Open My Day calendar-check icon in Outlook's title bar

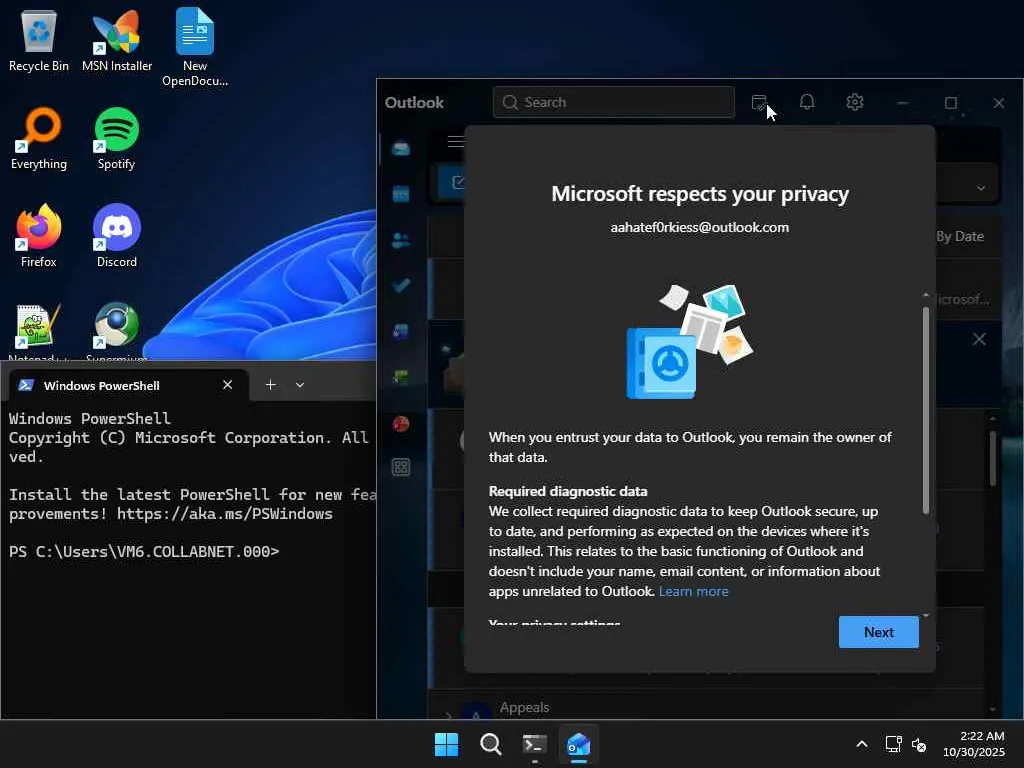pos(759,103)
